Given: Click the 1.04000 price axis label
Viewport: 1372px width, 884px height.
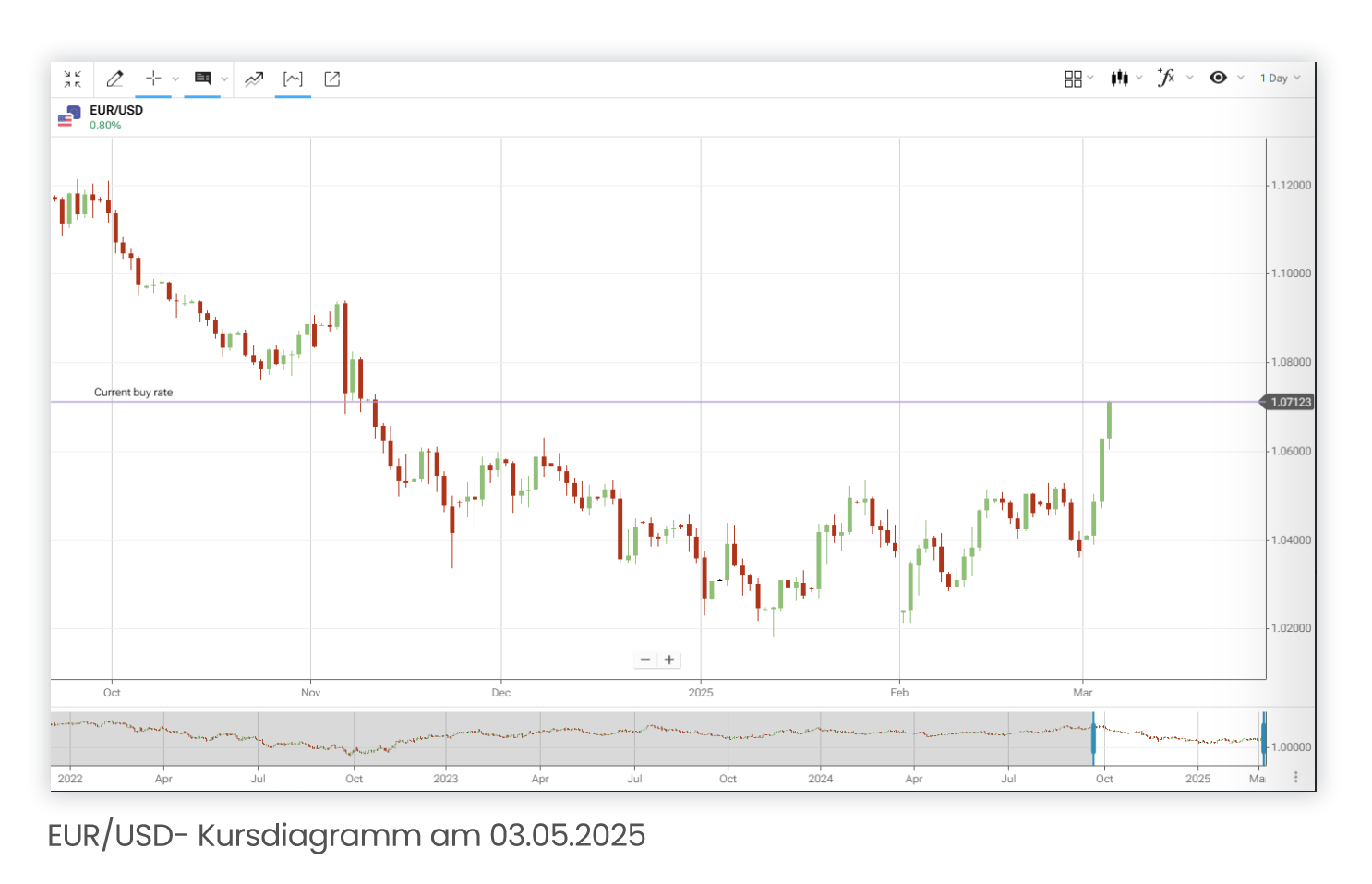Looking at the screenshot, I should pos(1291,540).
